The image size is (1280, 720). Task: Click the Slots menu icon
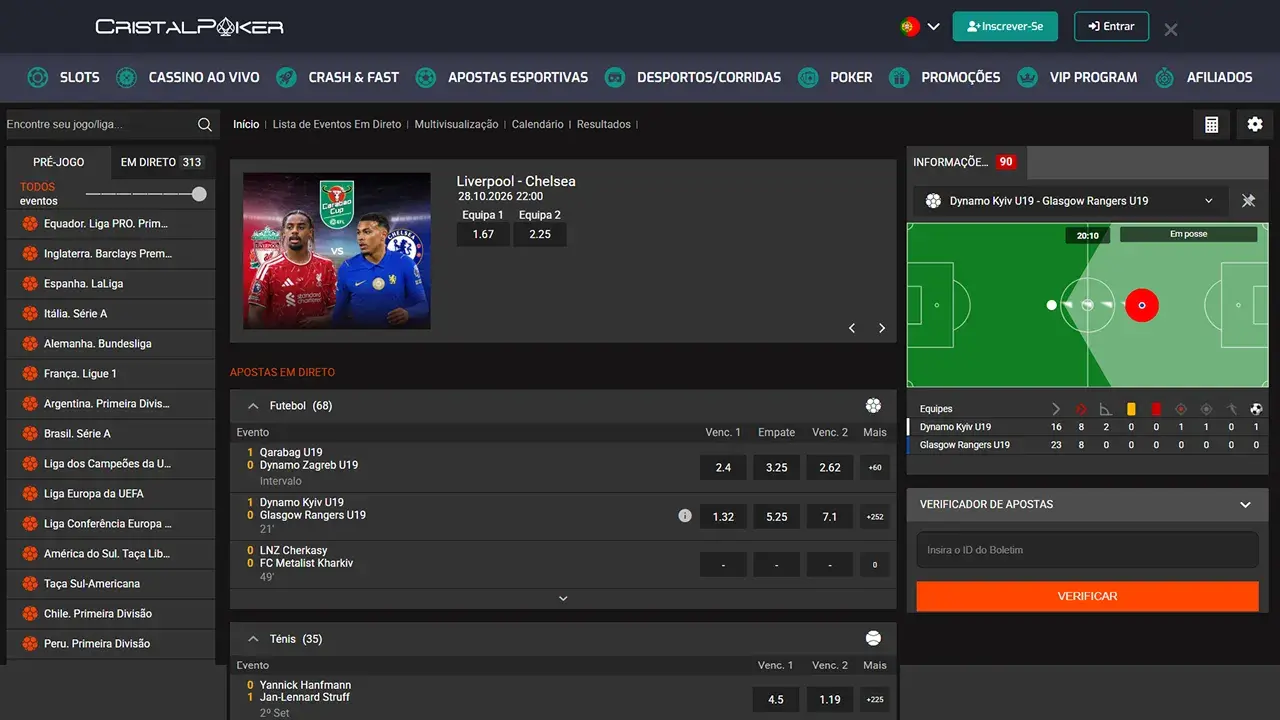37,77
